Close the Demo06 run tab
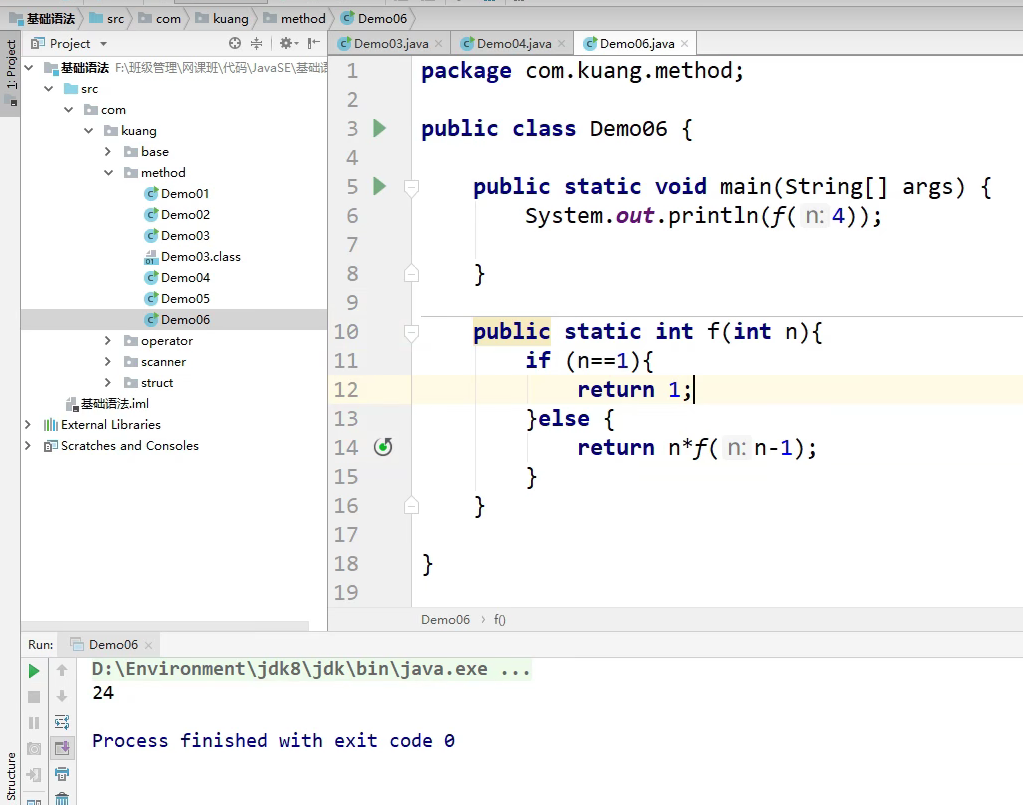1023x805 pixels. pyautogui.click(x=148, y=645)
